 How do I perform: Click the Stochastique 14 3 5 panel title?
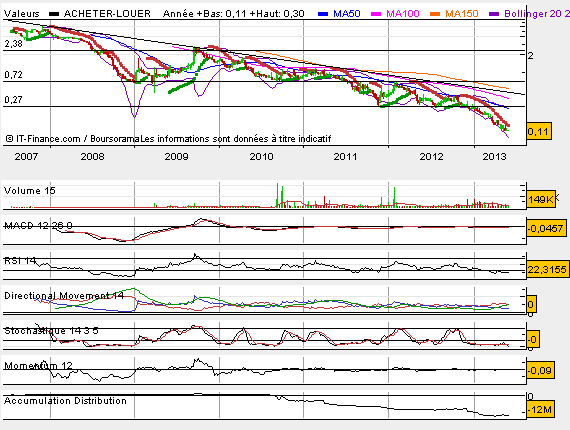[x=51, y=331]
